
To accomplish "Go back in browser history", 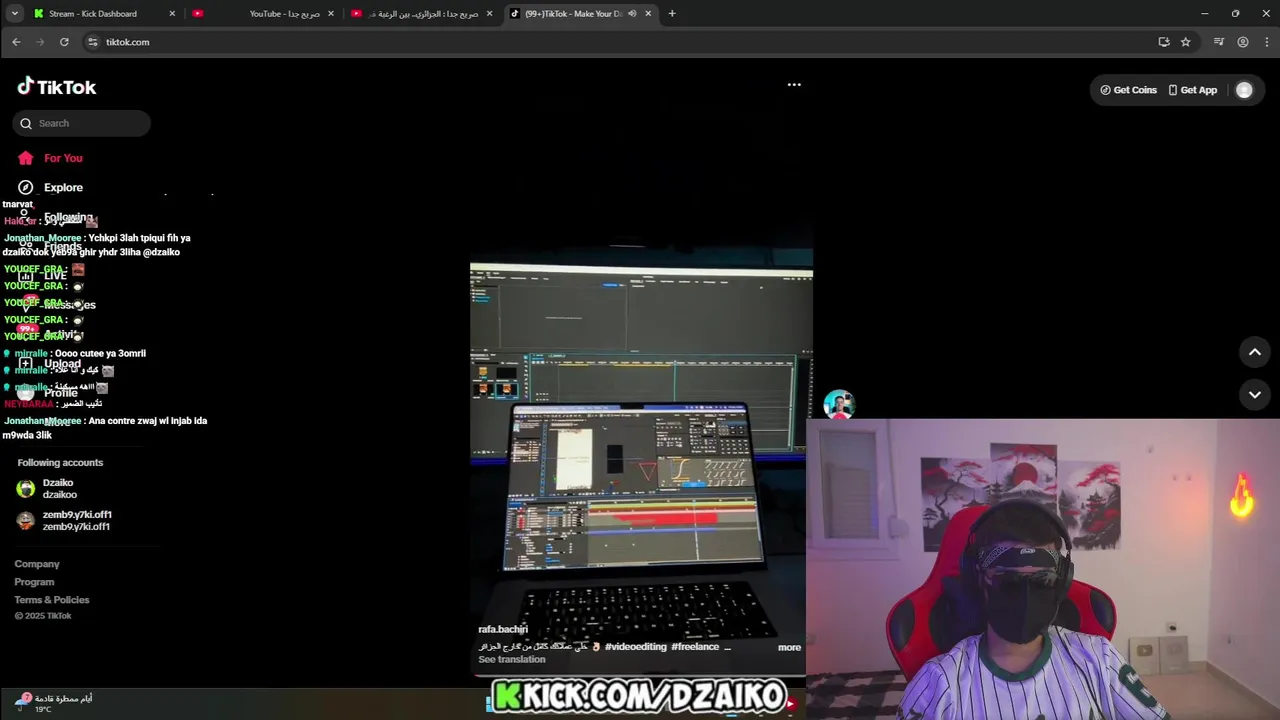I will point(16,42).
